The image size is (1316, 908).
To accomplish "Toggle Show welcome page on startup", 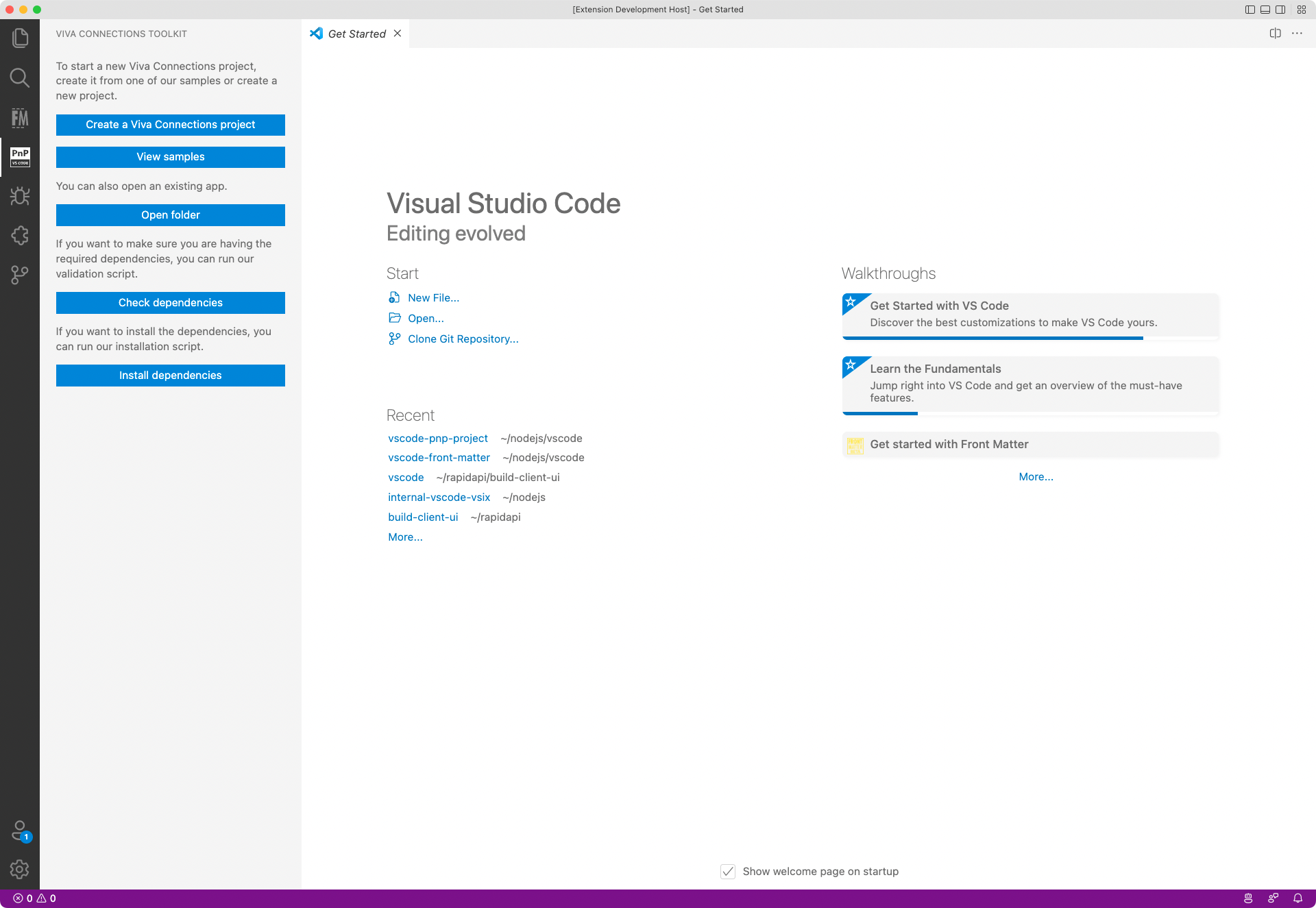I will 727,871.
